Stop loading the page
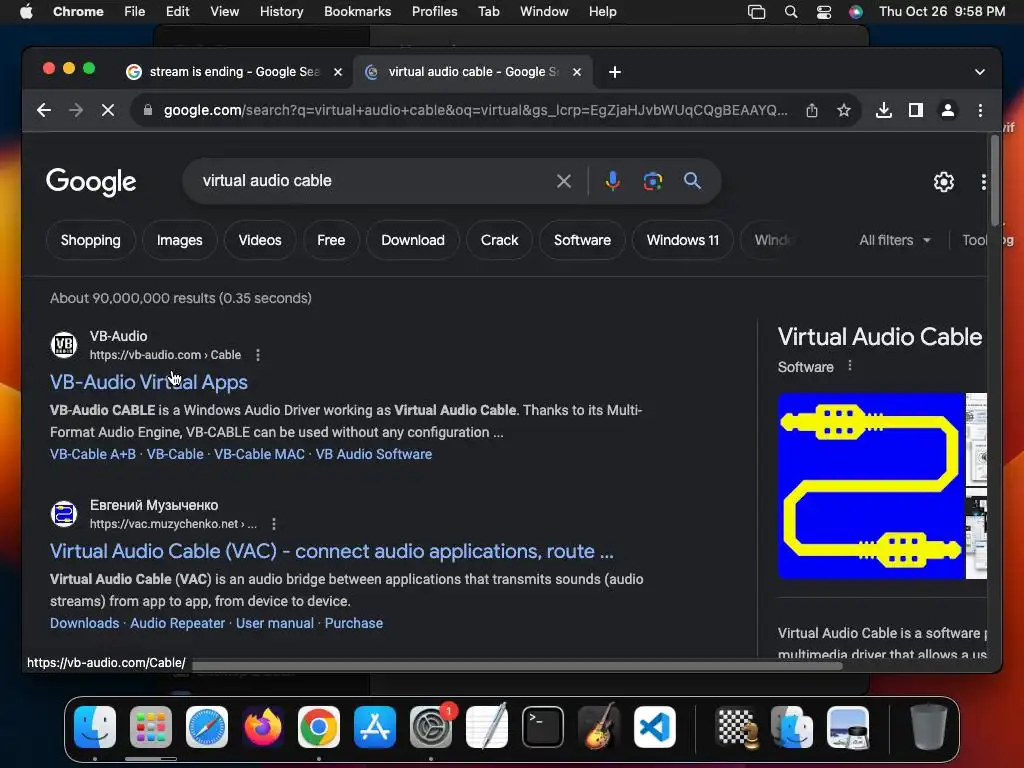 [108, 110]
